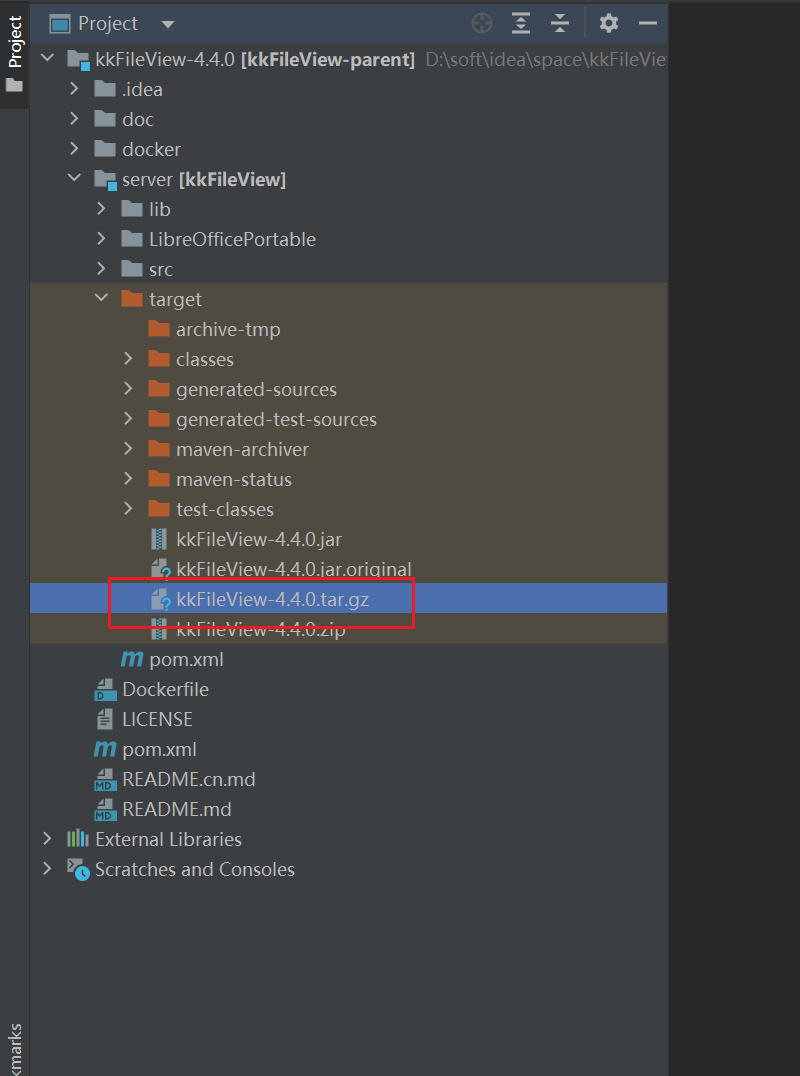Open the Project panel gear options
This screenshot has height=1076, width=800.
609,23
